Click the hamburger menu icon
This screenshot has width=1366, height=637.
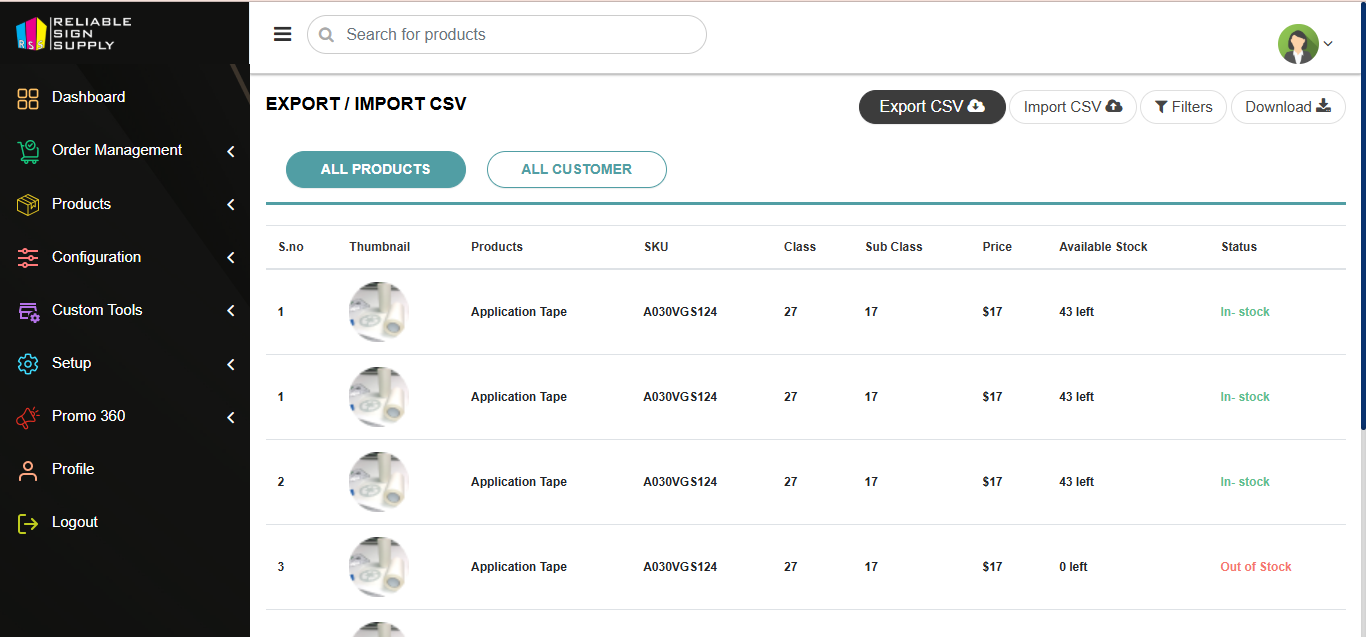(283, 34)
